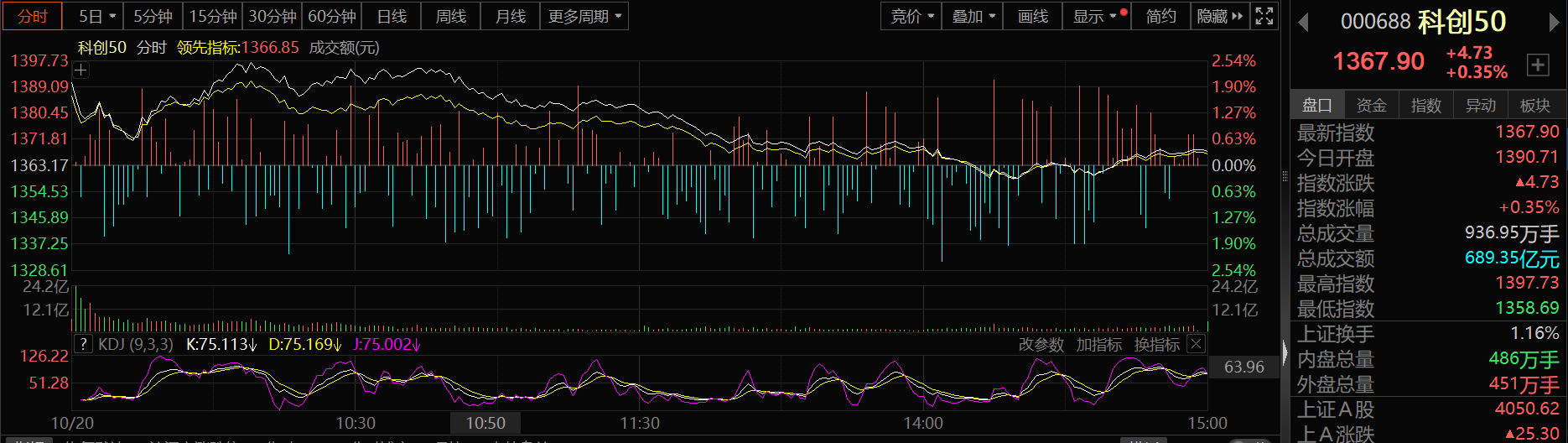Go to next stock with right arrow
The height and width of the screenshot is (443, 1568).
(x=1554, y=22)
